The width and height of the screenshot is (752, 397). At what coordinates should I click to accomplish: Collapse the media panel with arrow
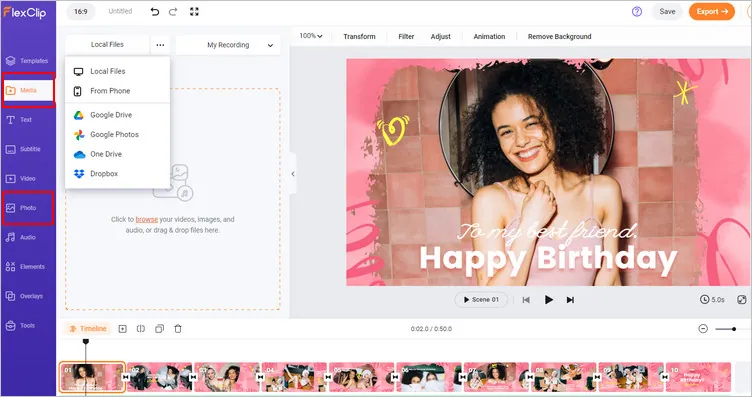(x=293, y=174)
